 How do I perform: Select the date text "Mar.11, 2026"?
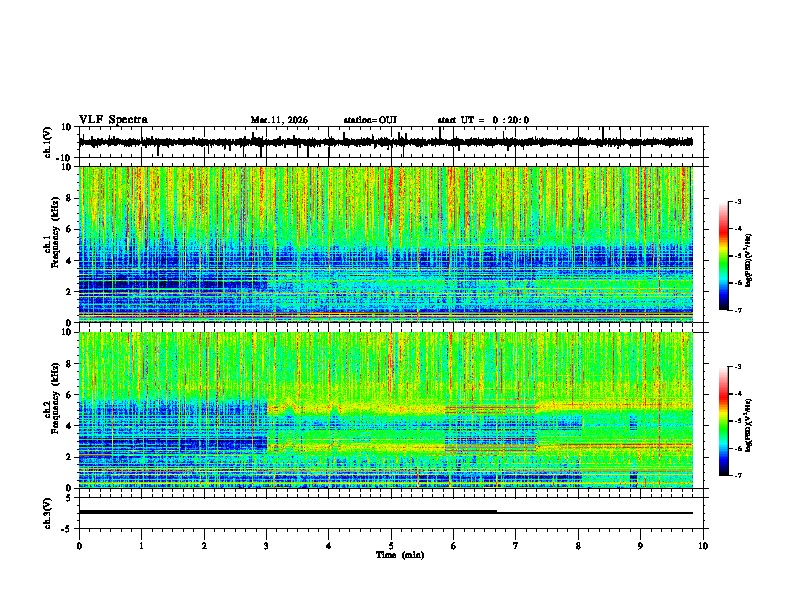[279, 120]
